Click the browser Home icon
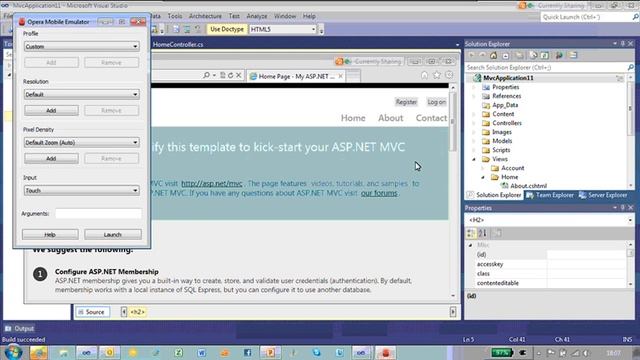640x360 pixels. [424, 75]
